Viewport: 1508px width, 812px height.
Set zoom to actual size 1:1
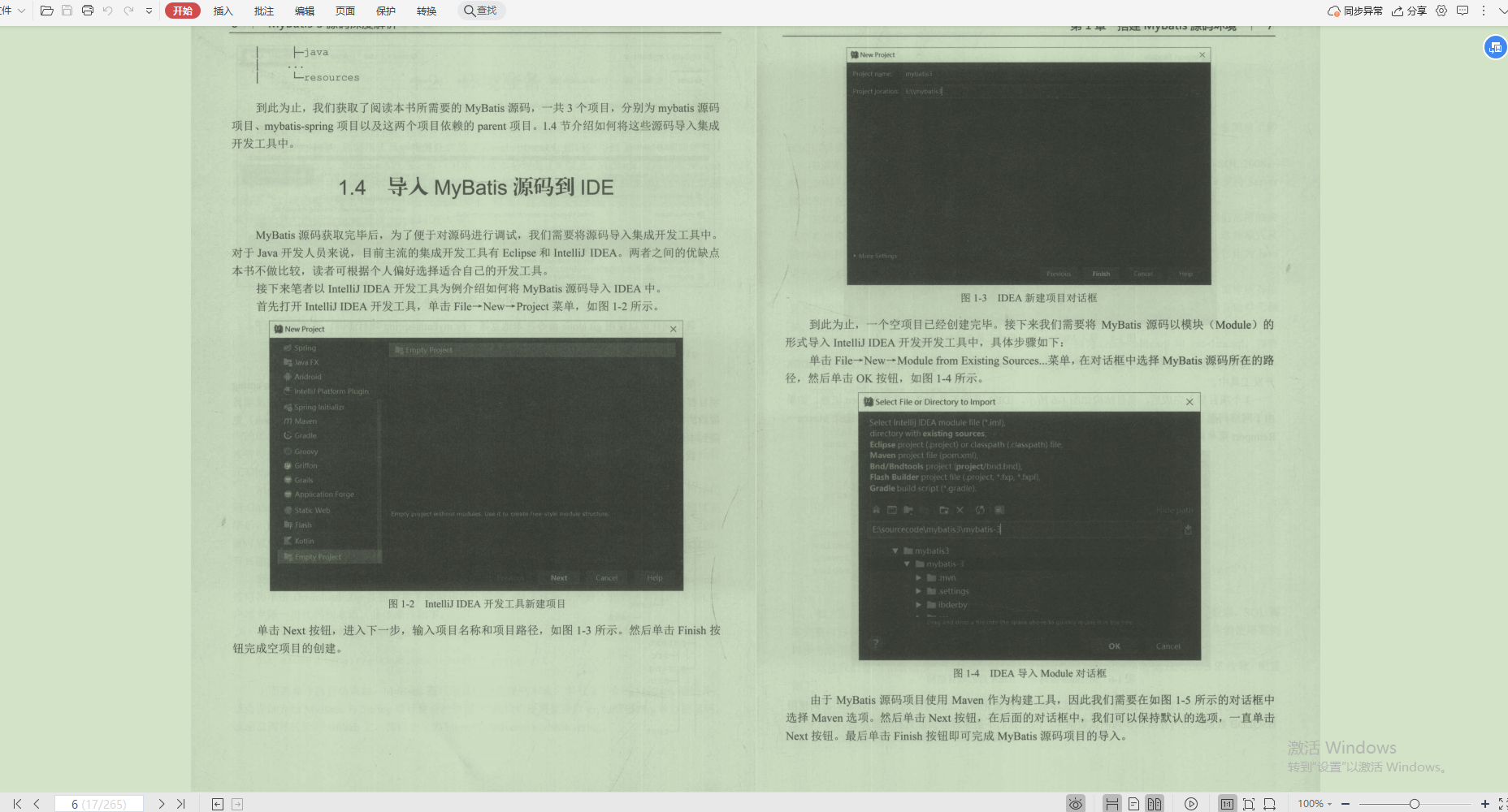(1227, 804)
